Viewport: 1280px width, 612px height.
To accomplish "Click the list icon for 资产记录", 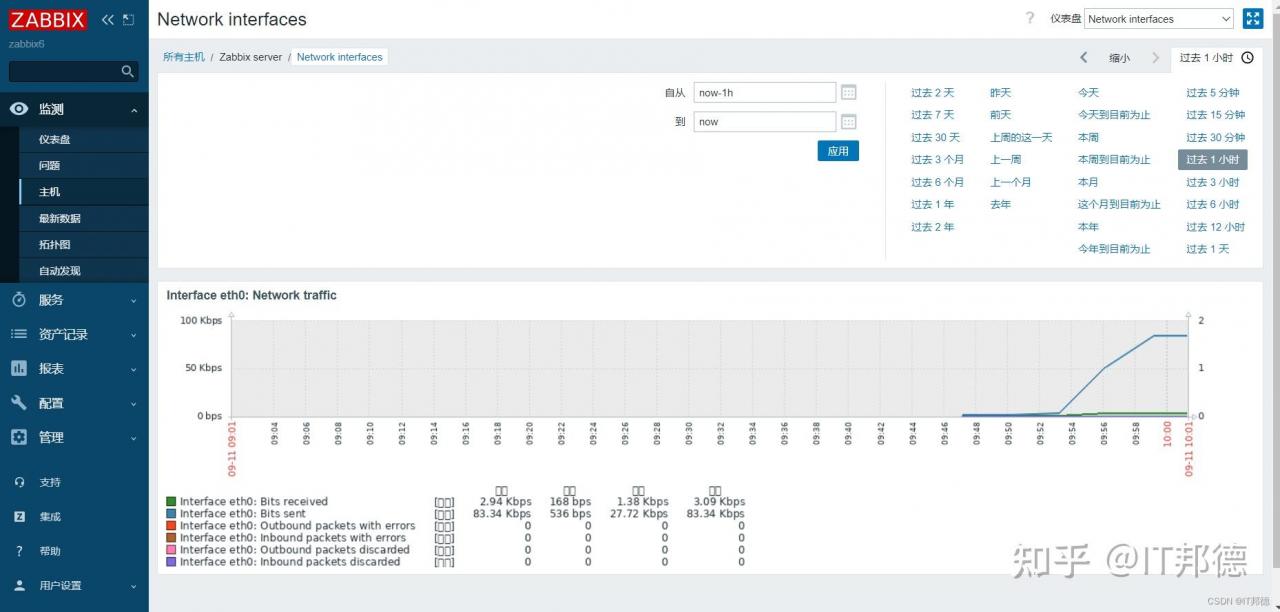I will 19,334.
